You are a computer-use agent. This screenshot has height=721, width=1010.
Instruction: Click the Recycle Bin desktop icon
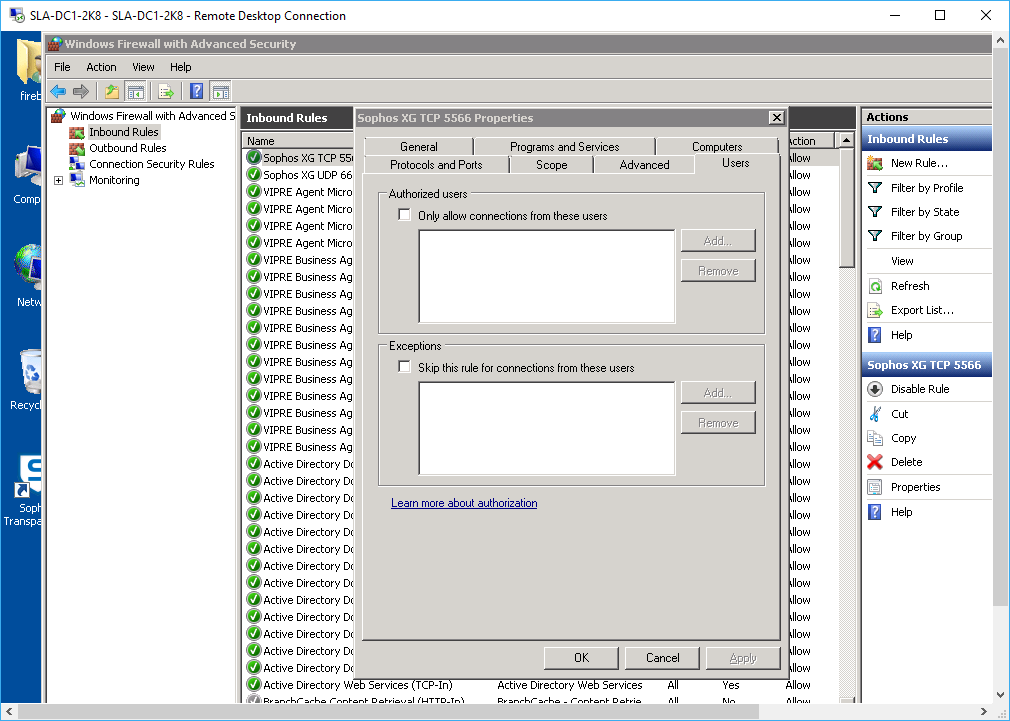[x=29, y=372]
